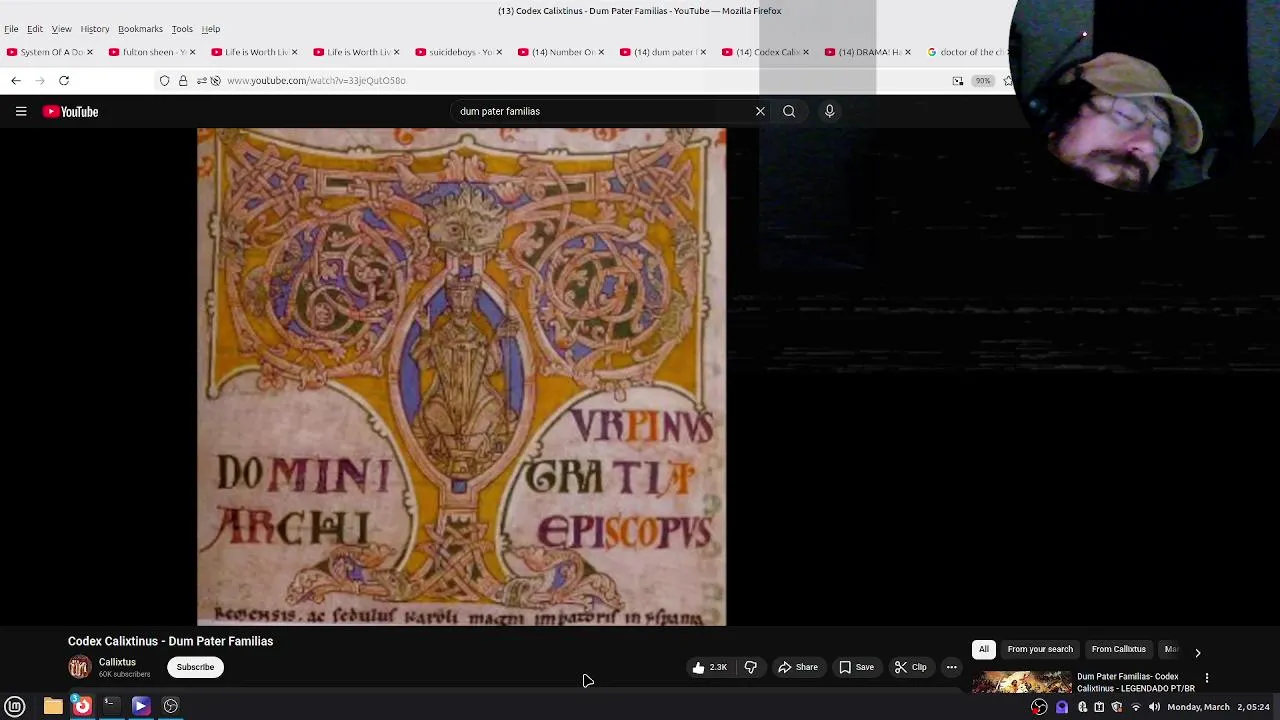View site security padlock info
The image size is (1280, 720).
[x=183, y=80]
